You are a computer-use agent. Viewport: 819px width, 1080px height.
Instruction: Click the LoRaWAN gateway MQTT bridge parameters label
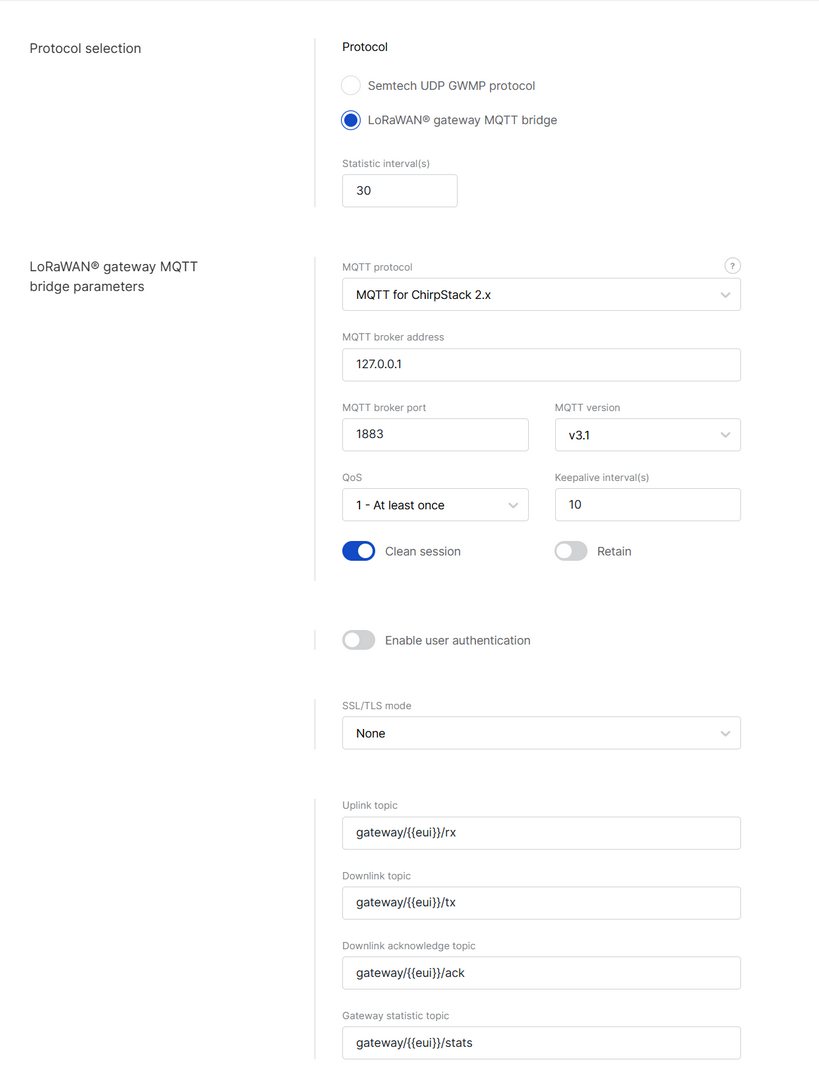tap(113, 276)
